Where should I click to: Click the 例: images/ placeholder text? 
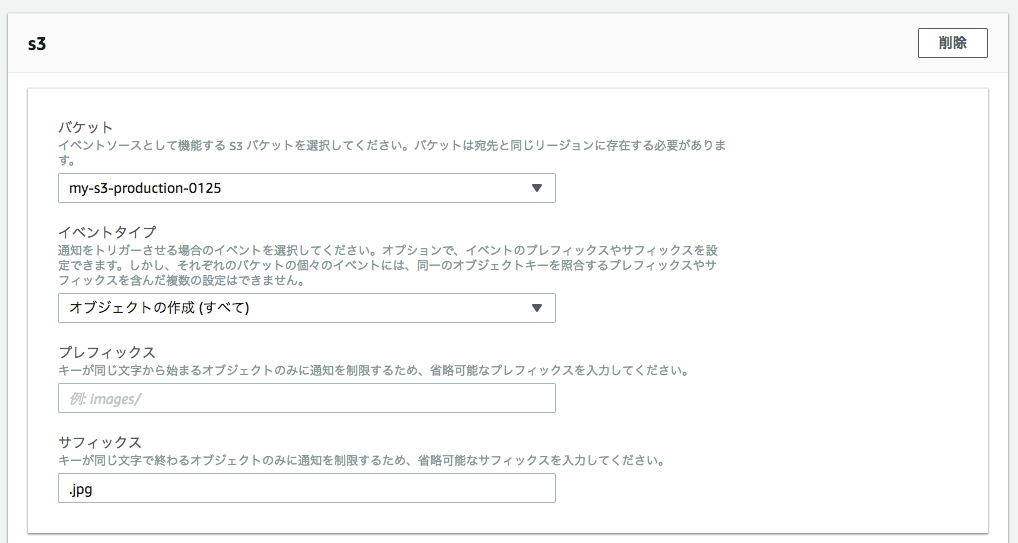point(104,399)
